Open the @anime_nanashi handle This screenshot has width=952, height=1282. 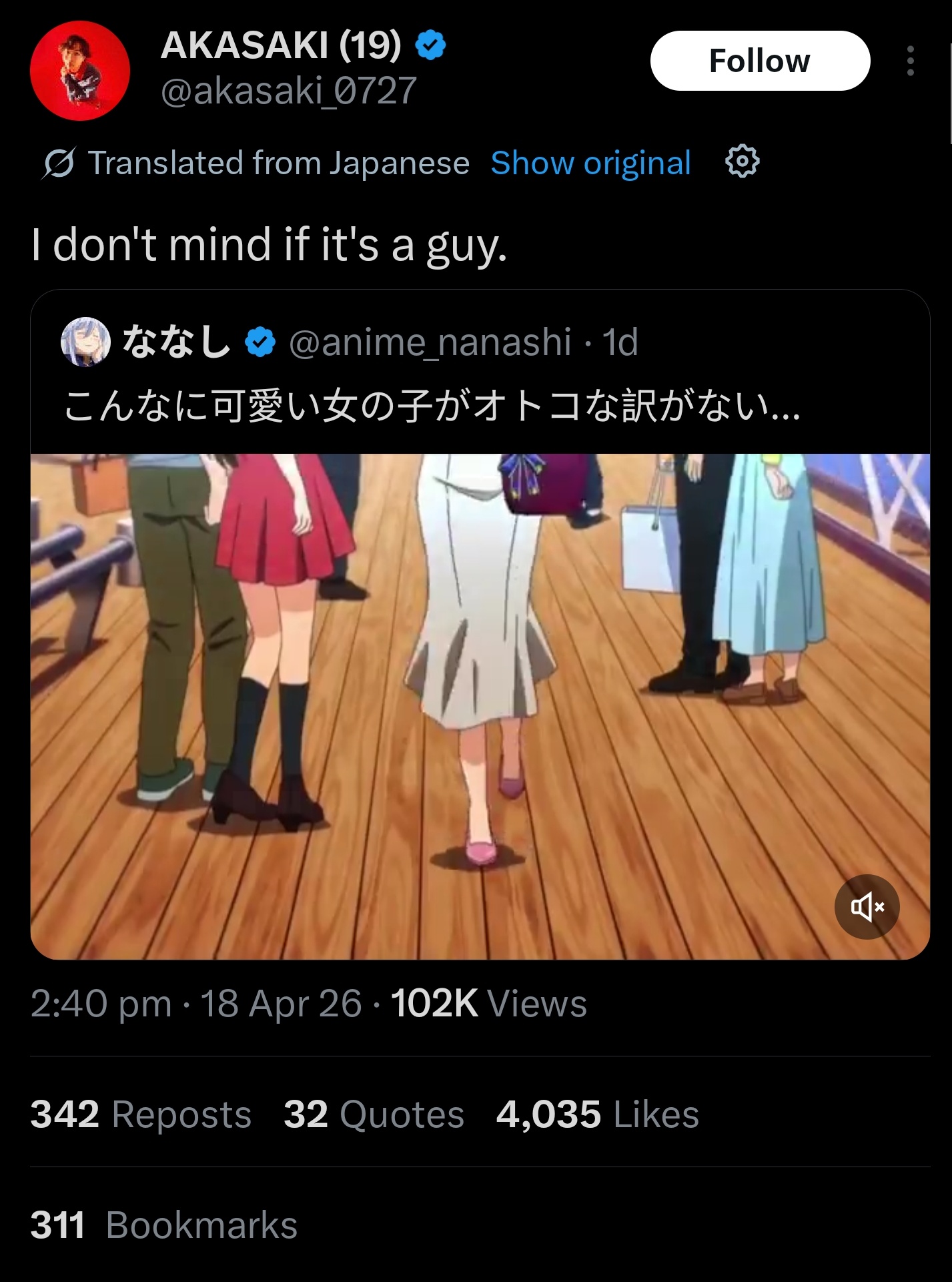click(430, 342)
